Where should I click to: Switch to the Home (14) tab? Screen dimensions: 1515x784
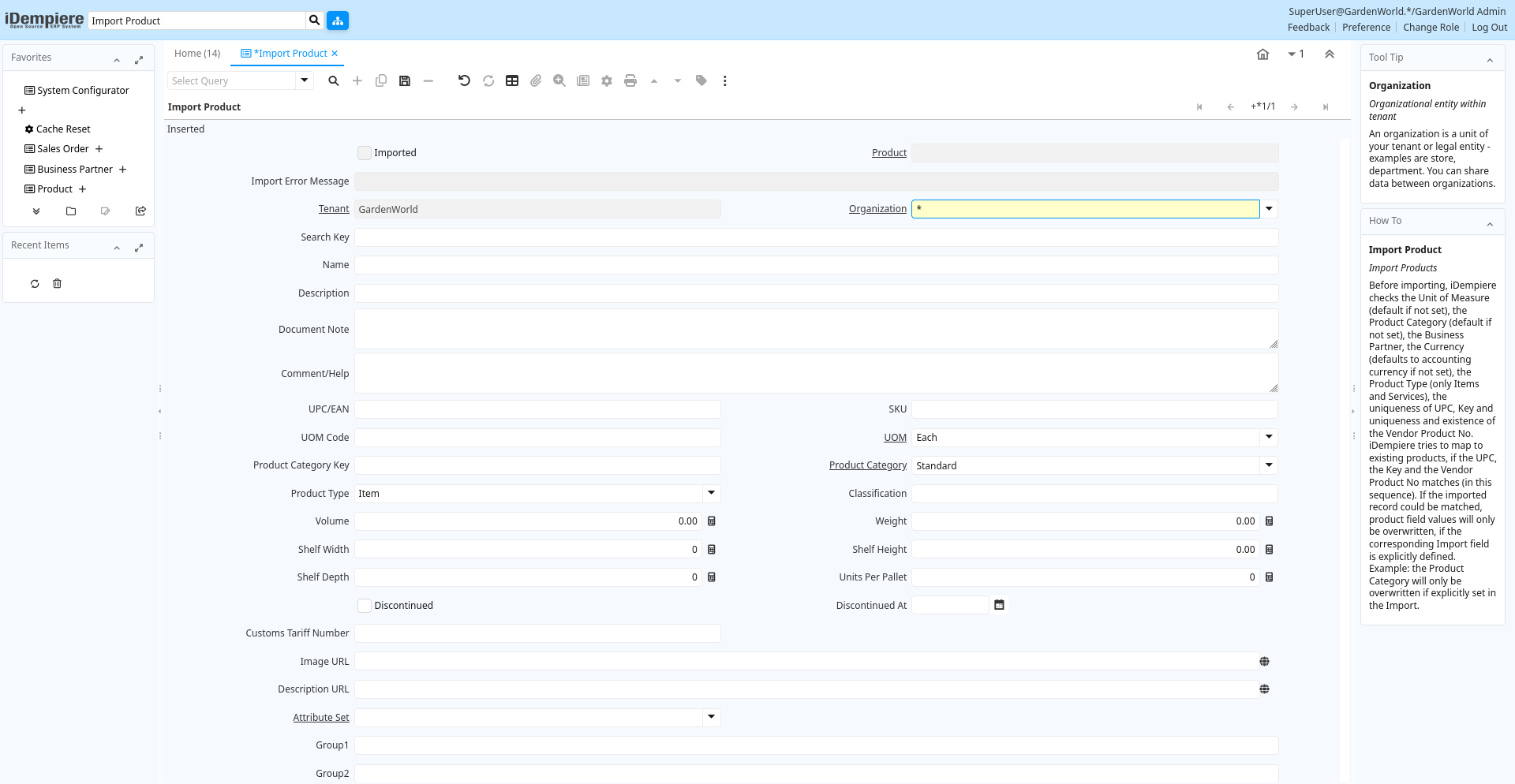click(197, 54)
